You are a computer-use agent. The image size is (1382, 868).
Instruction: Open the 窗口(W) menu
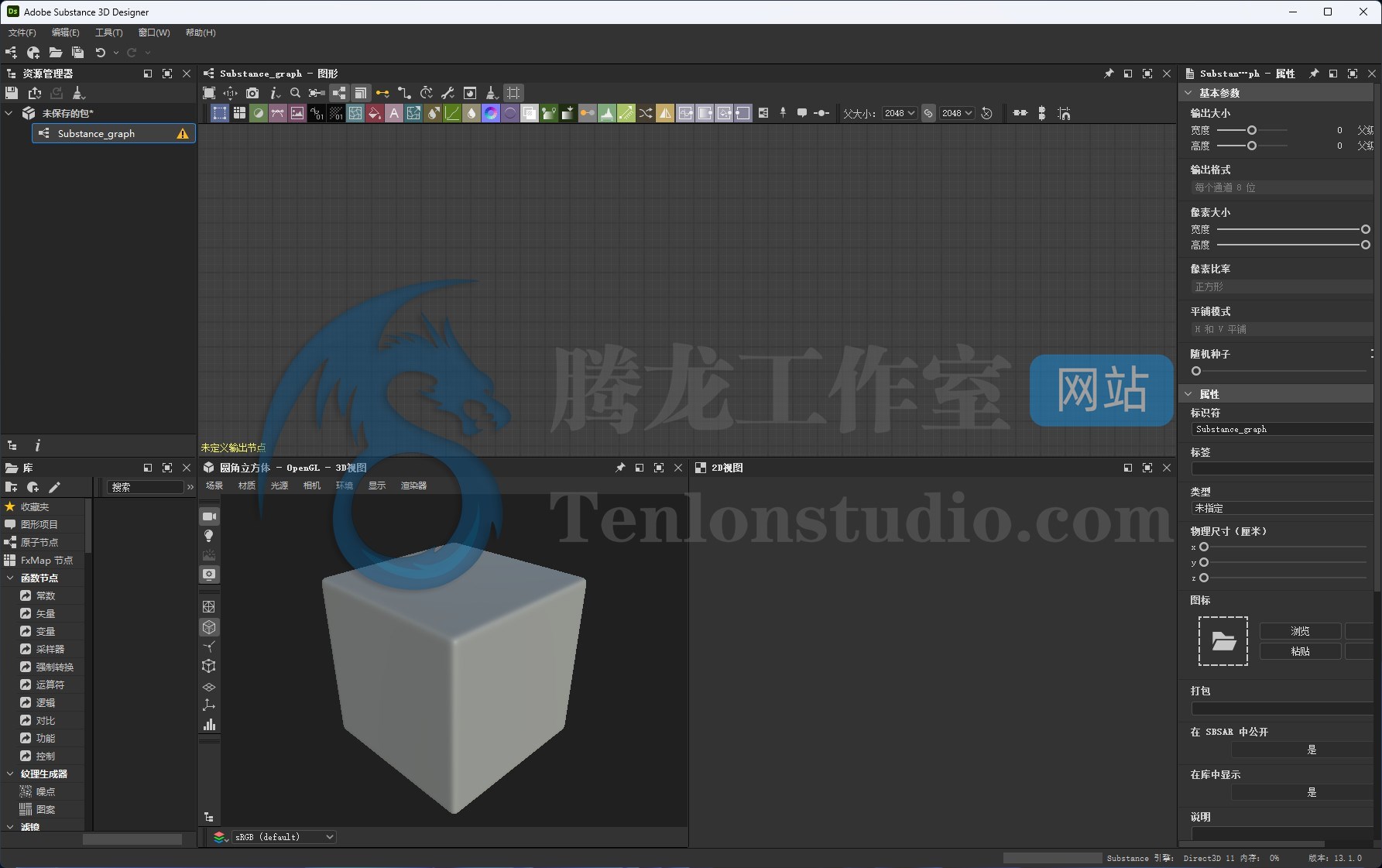tap(154, 33)
